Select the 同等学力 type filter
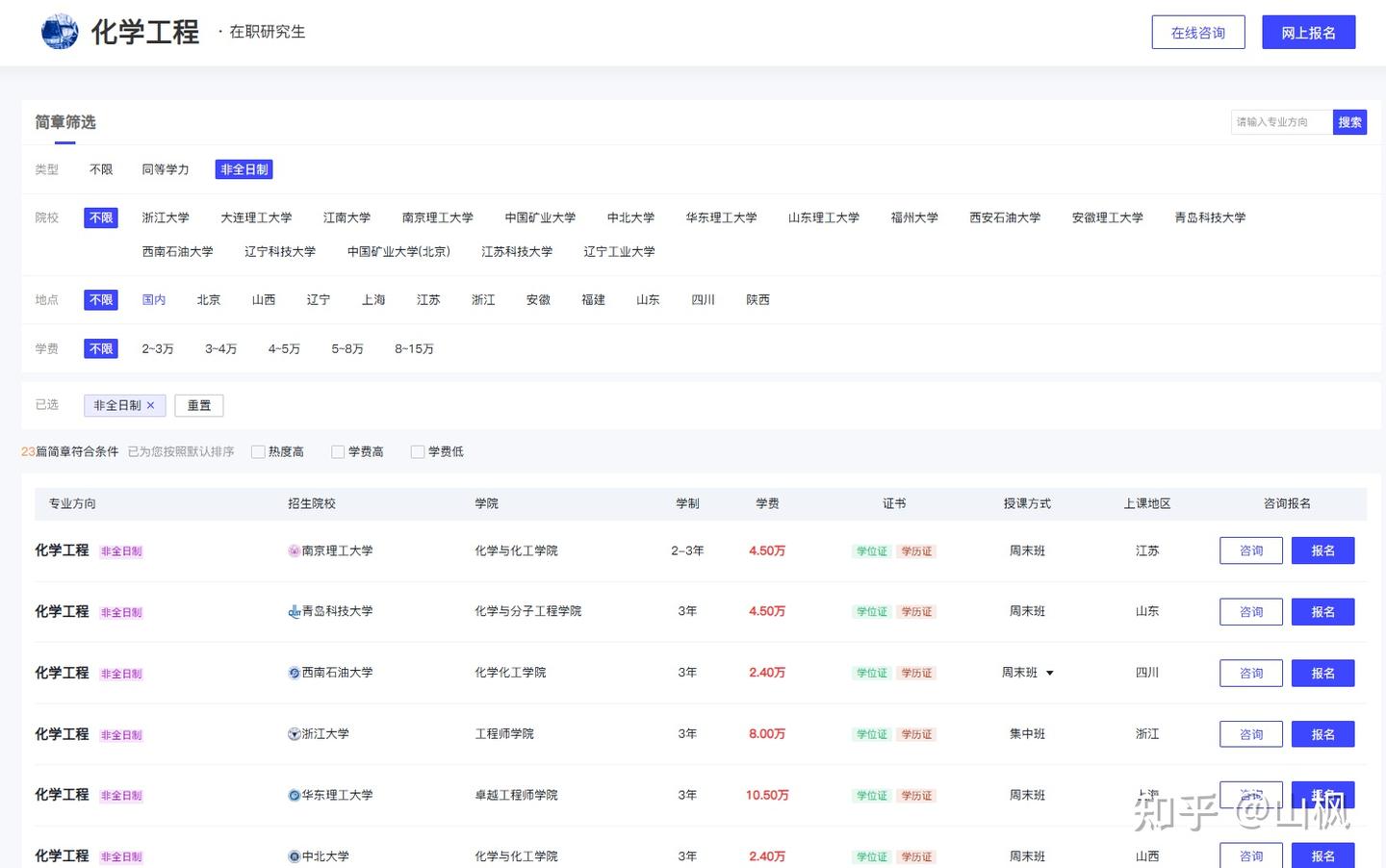 [166, 169]
